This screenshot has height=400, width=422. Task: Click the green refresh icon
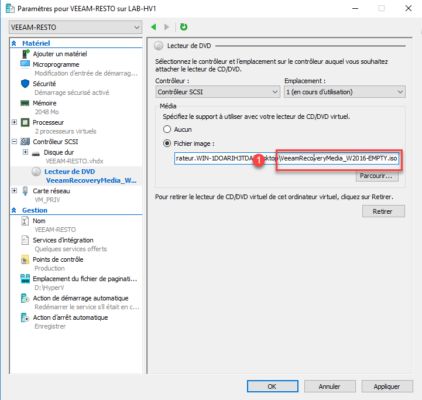coord(183,27)
